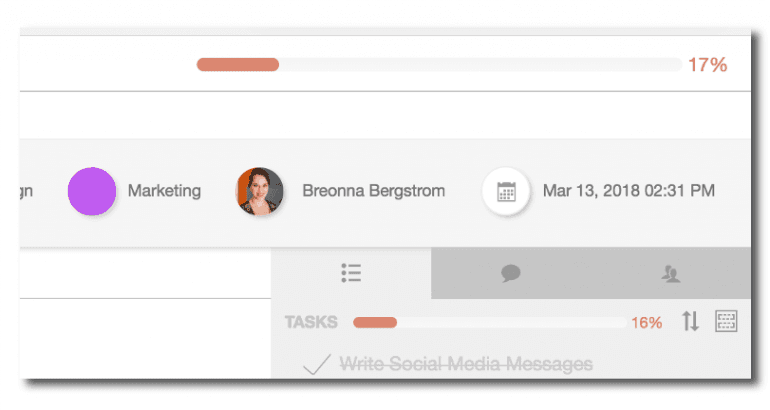Viewport: 770px width, 410px height.
Task: Open the contributors people tab
Action: pos(673,273)
